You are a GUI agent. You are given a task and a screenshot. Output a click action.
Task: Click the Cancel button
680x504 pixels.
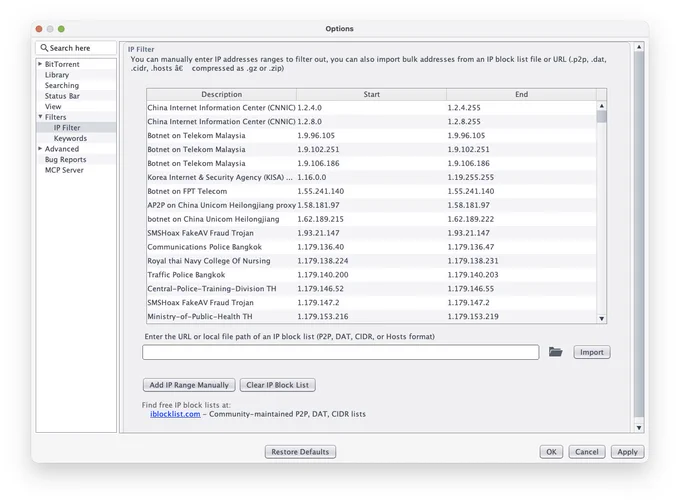586,452
